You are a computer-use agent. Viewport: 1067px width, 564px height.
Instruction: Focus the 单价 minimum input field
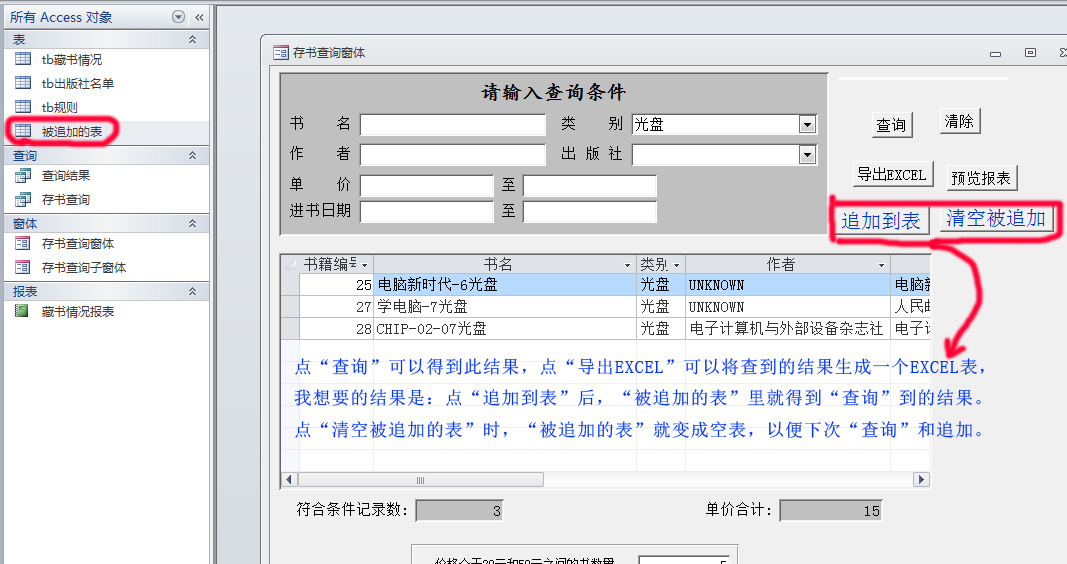tap(427, 186)
